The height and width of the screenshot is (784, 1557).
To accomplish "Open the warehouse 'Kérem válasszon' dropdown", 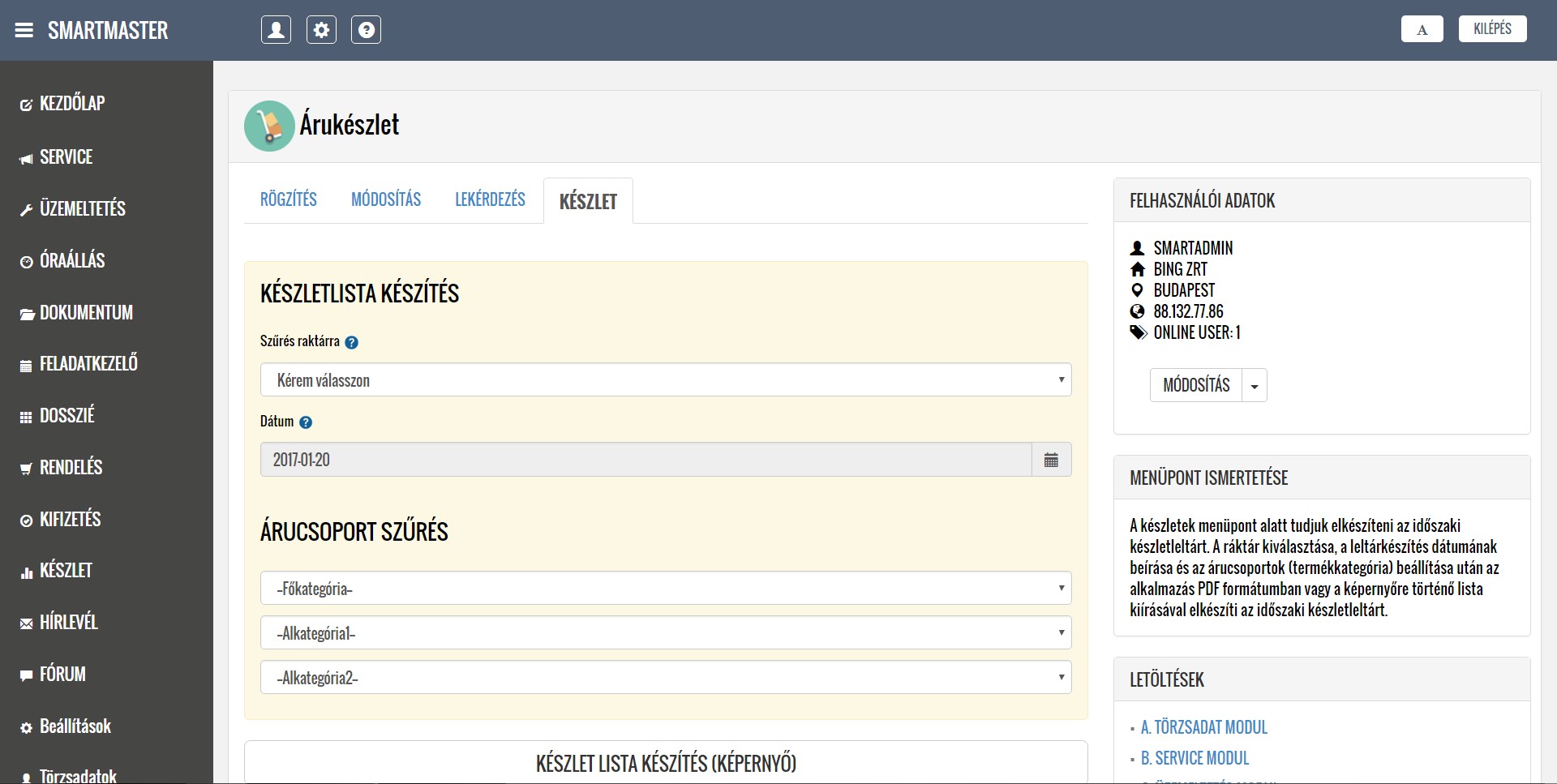I will [665, 380].
